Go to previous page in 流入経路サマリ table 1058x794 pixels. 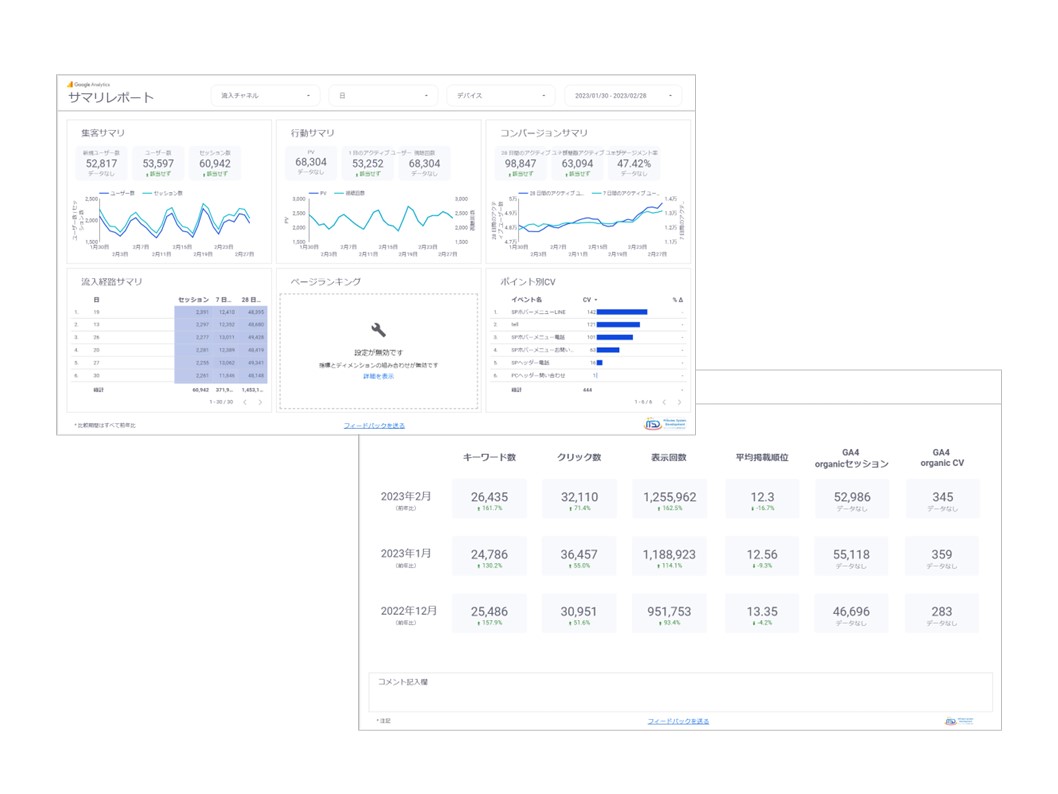coord(244,402)
